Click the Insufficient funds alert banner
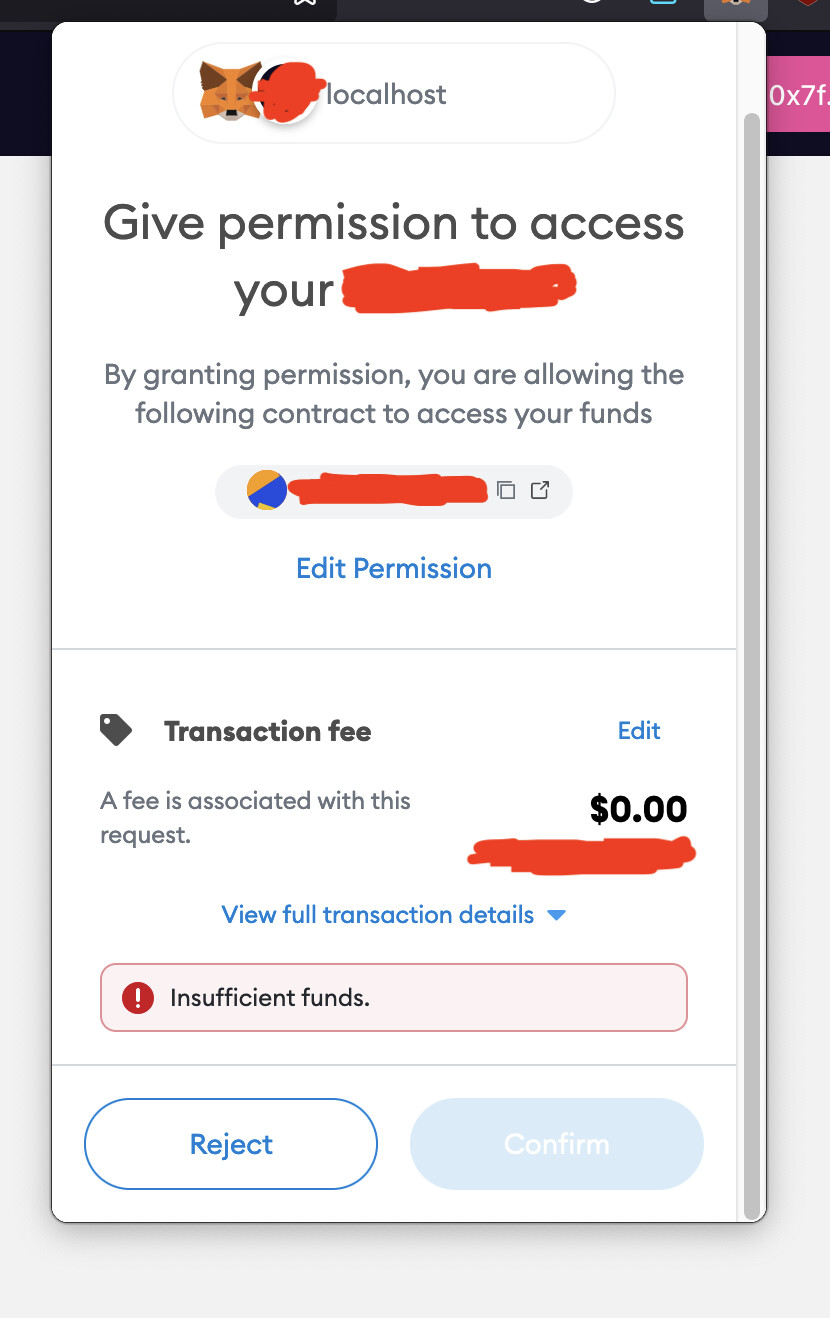 point(394,997)
